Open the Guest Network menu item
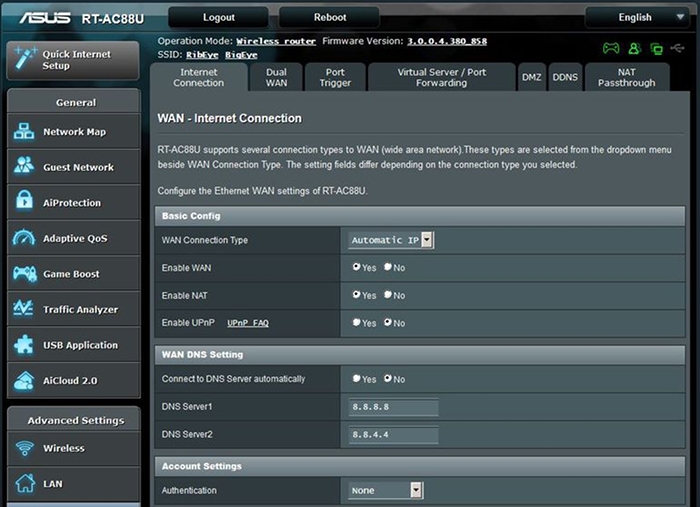The height and width of the screenshot is (507, 700). 74,166
